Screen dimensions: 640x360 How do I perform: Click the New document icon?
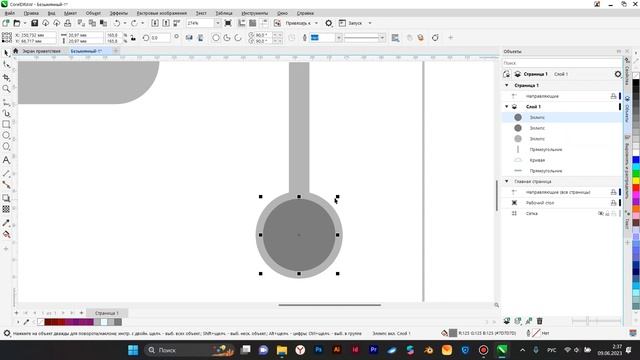(x=6, y=23)
